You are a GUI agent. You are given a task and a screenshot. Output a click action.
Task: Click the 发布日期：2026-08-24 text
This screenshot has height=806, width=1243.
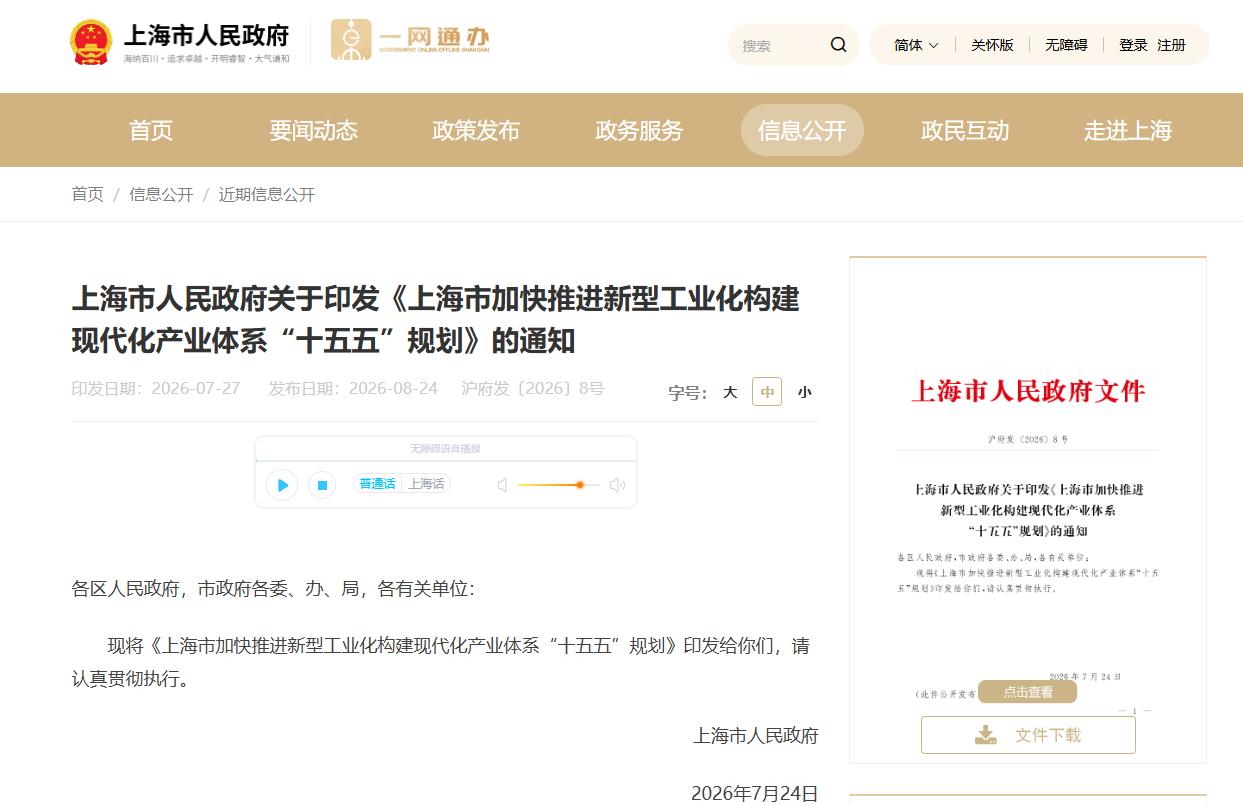click(353, 388)
